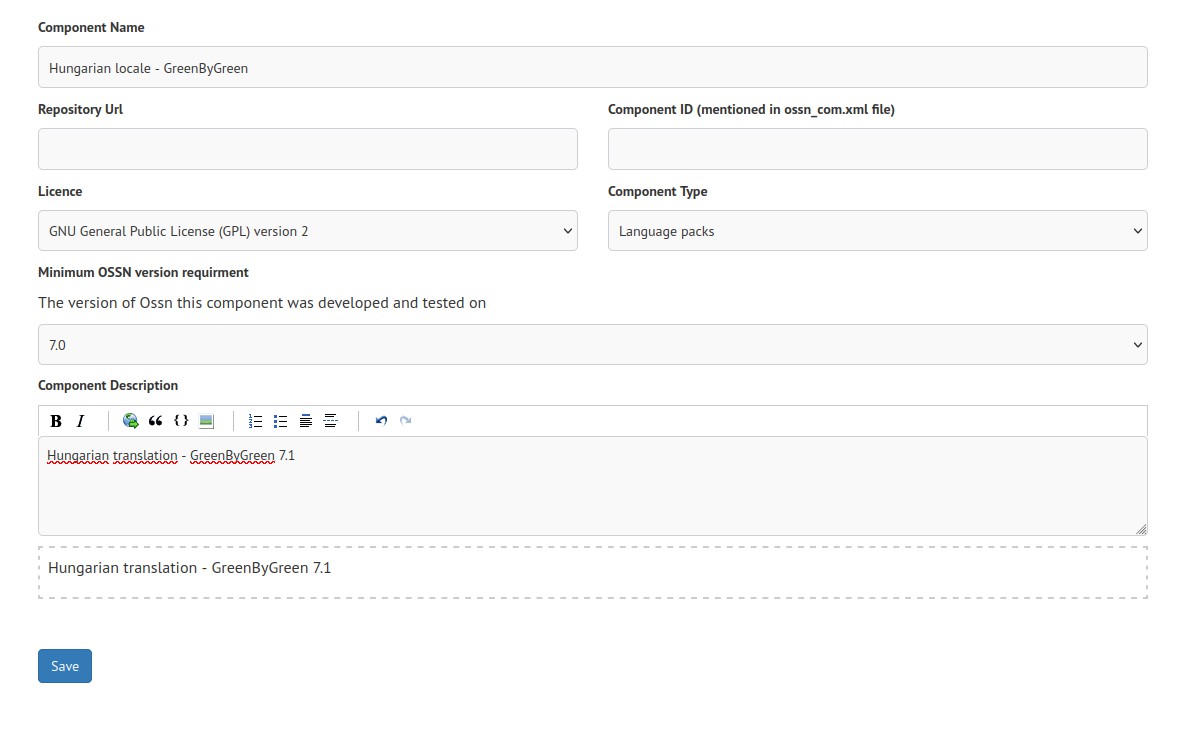Focus the Component Name field
1194x730 pixels.
point(592,68)
